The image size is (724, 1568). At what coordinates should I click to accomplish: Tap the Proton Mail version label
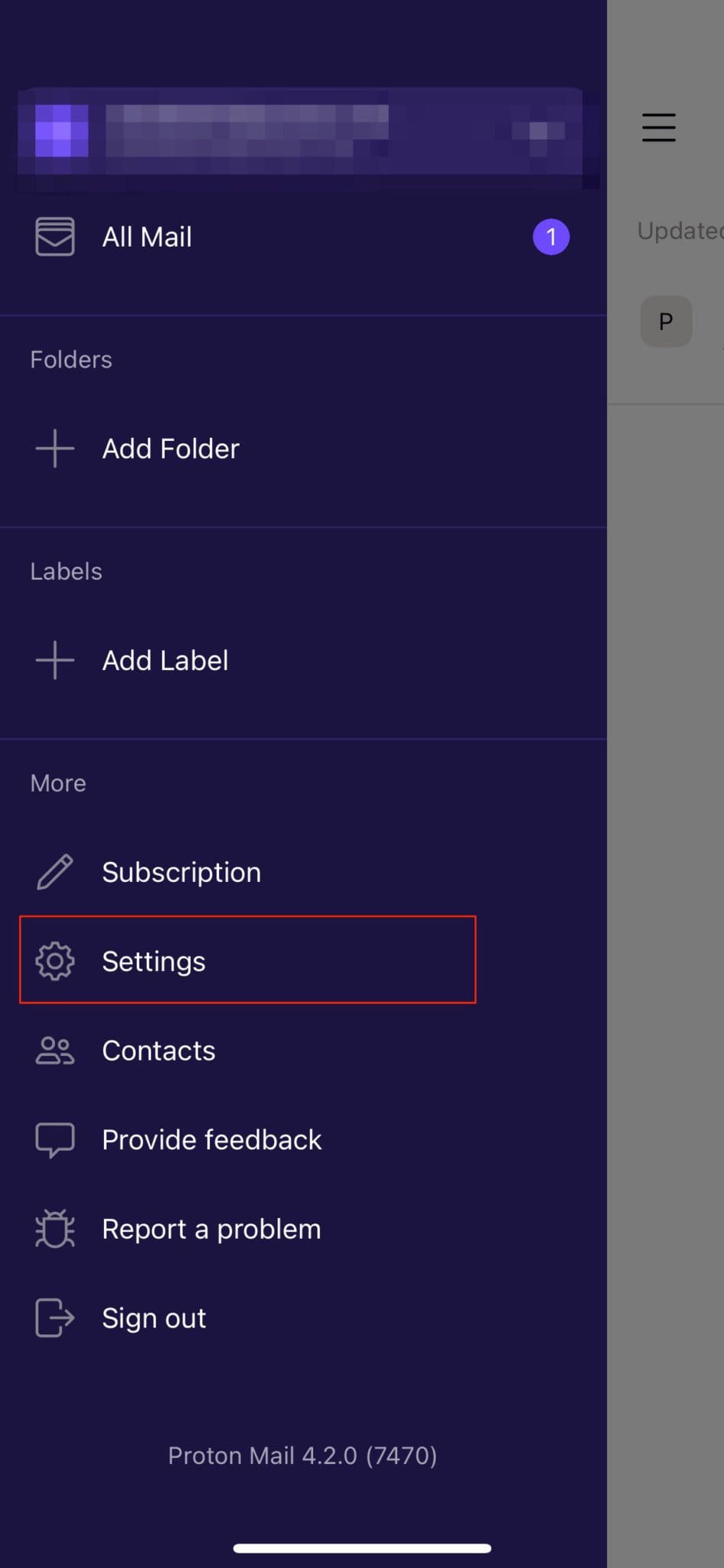(302, 1455)
